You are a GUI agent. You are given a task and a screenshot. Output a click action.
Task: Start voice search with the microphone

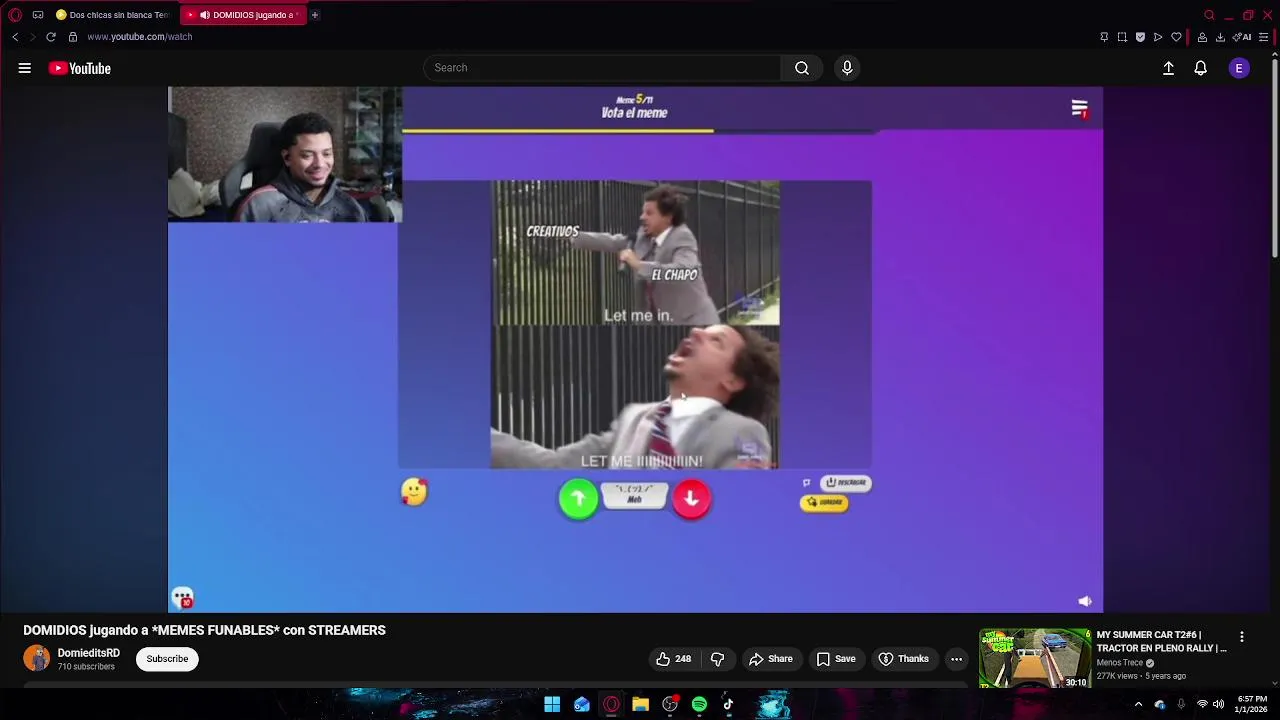[847, 68]
